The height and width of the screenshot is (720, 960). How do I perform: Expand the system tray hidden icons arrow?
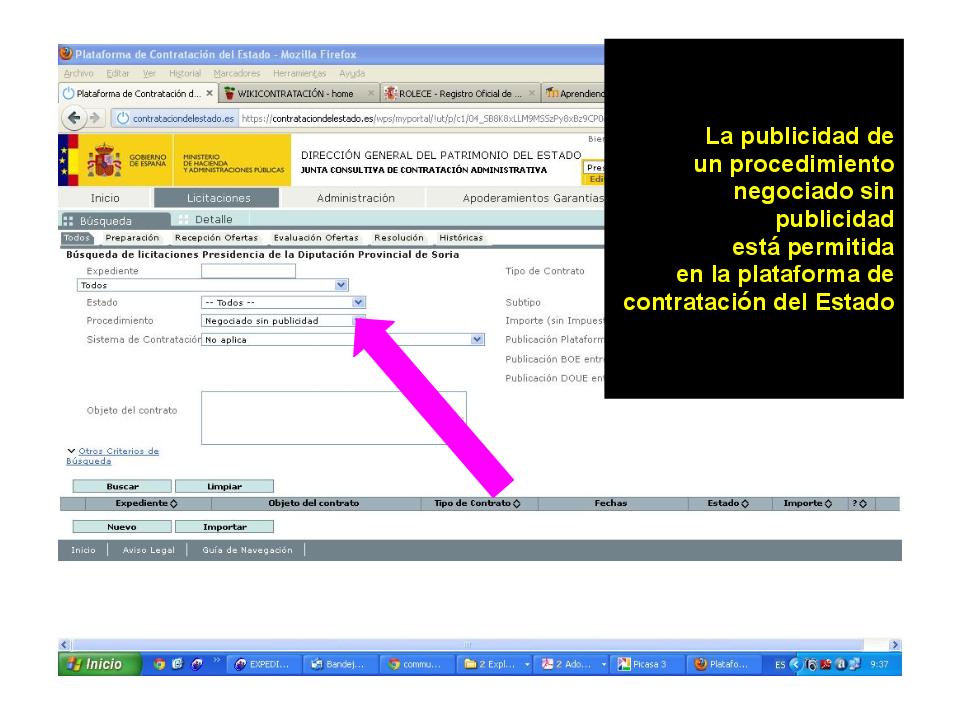click(x=795, y=664)
